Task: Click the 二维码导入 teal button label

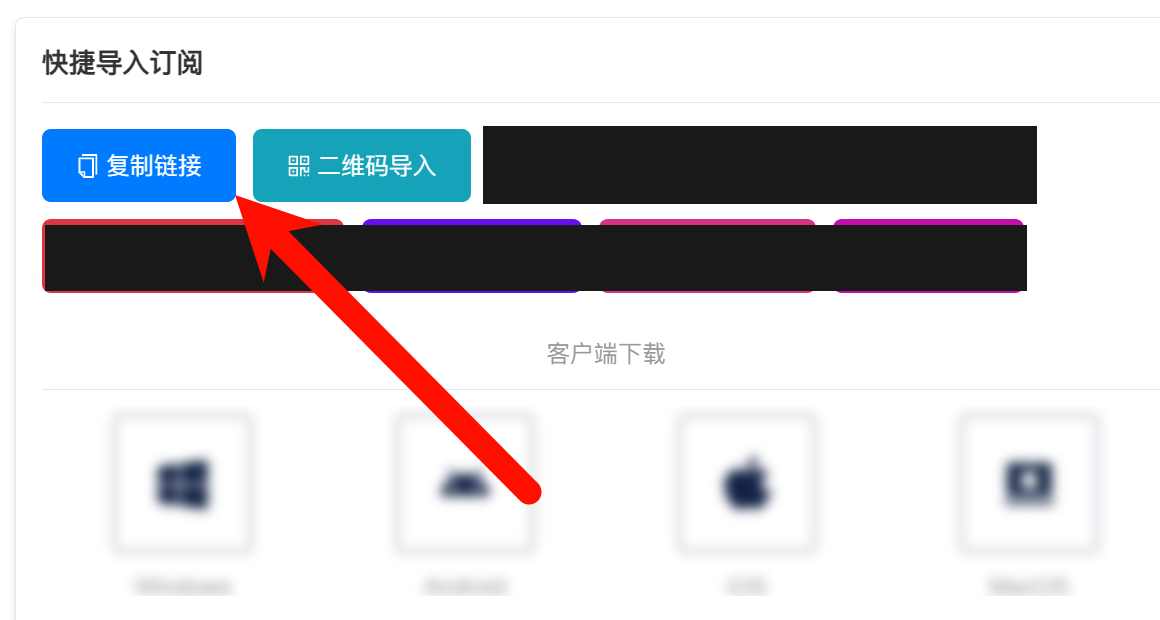Action: point(377,166)
